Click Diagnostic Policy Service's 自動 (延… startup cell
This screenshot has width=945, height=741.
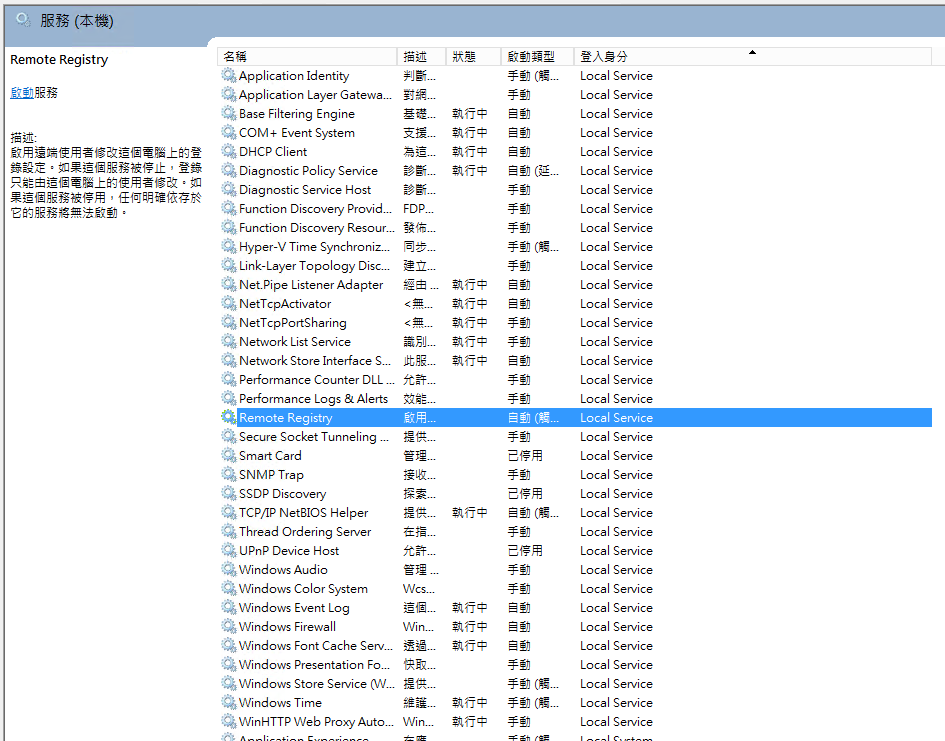pyautogui.click(x=533, y=170)
